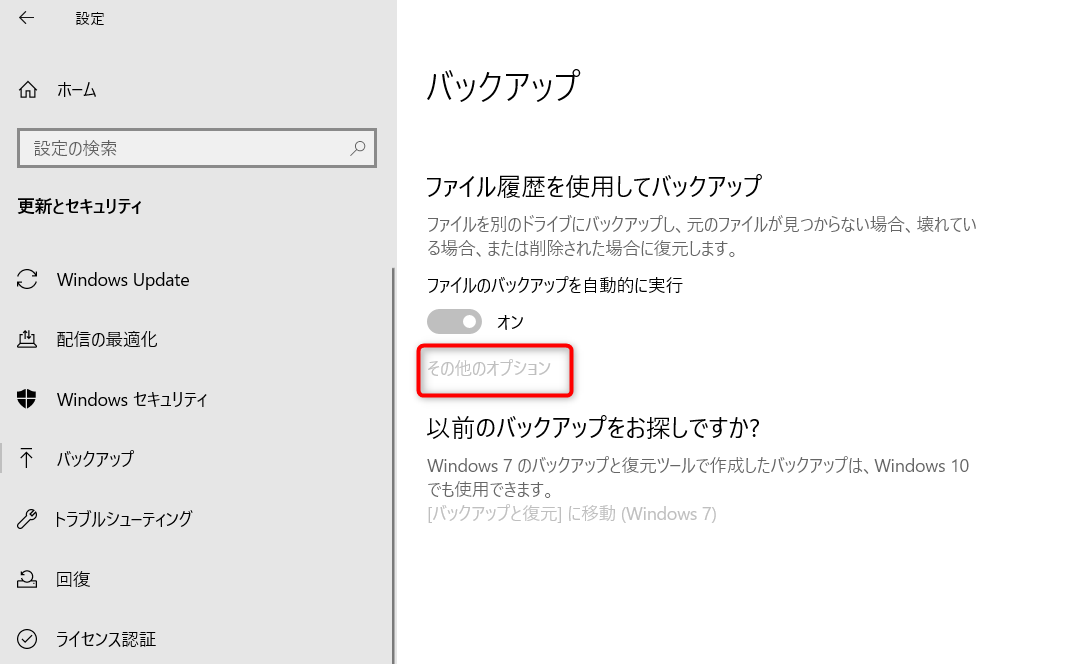Open ホーム in the sidebar
The image size is (1073, 664).
click(77, 90)
